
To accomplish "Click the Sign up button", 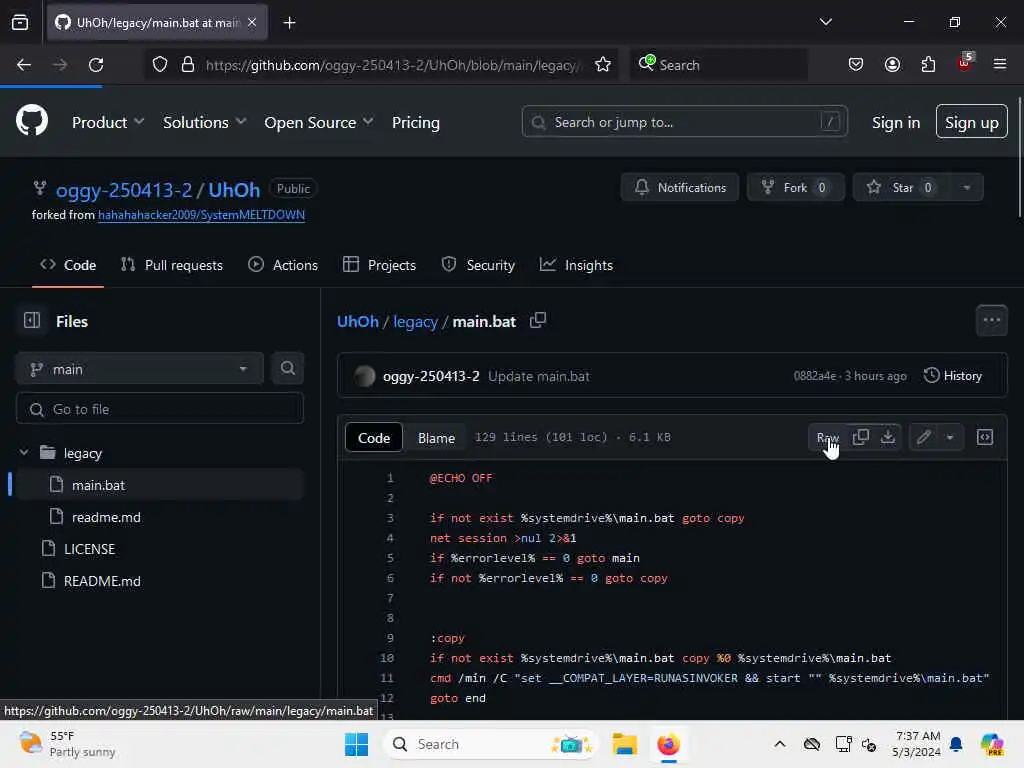I will pyautogui.click(x=971, y=121).
